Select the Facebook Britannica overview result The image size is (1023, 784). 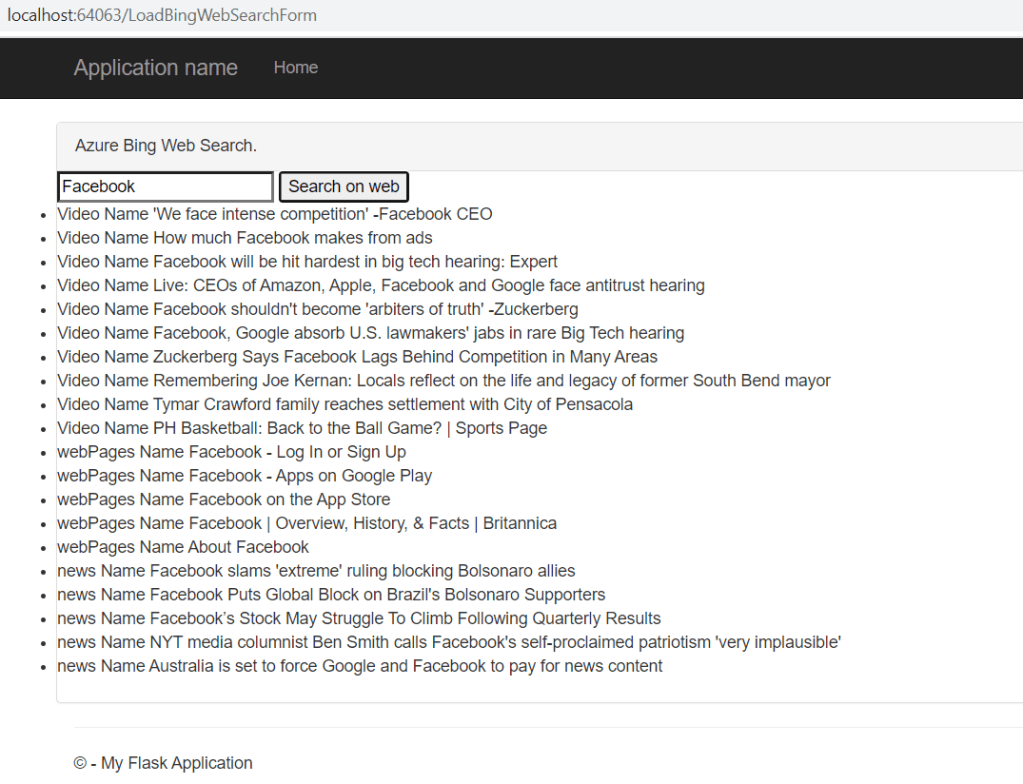tap(307, 524)
